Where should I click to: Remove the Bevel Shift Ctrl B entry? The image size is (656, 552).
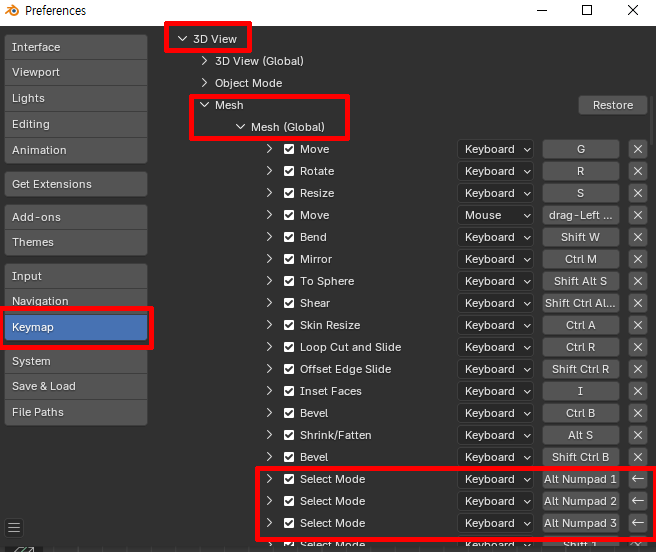point(638,457)
